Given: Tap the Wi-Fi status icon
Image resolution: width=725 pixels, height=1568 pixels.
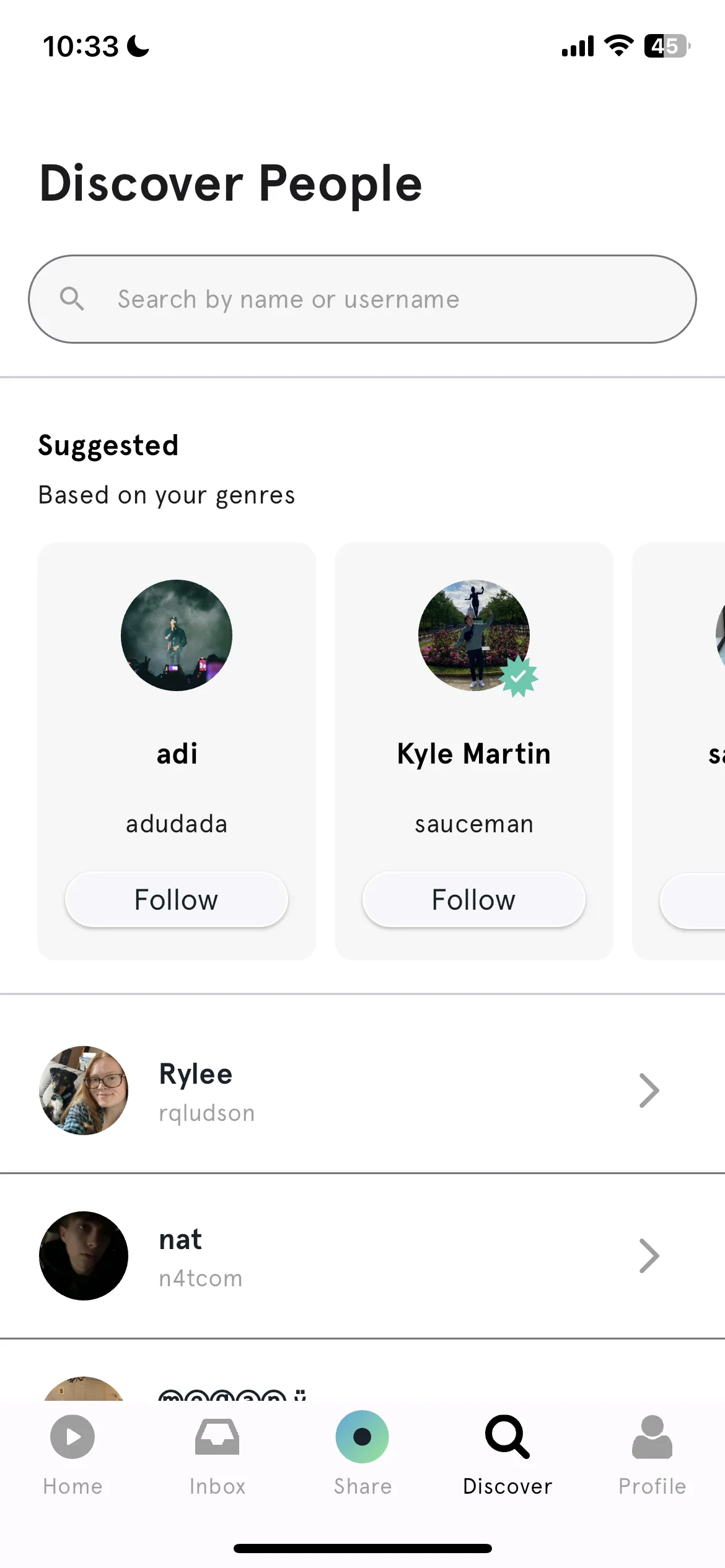Looking at the screenshot, I should [x=618, y=46].
